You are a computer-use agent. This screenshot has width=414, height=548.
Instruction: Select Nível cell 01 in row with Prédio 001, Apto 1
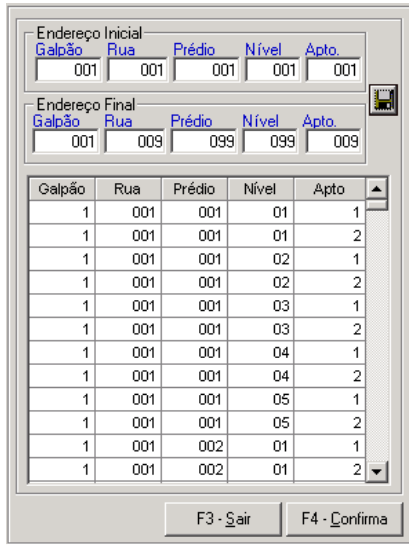click(x=261, y=212)
